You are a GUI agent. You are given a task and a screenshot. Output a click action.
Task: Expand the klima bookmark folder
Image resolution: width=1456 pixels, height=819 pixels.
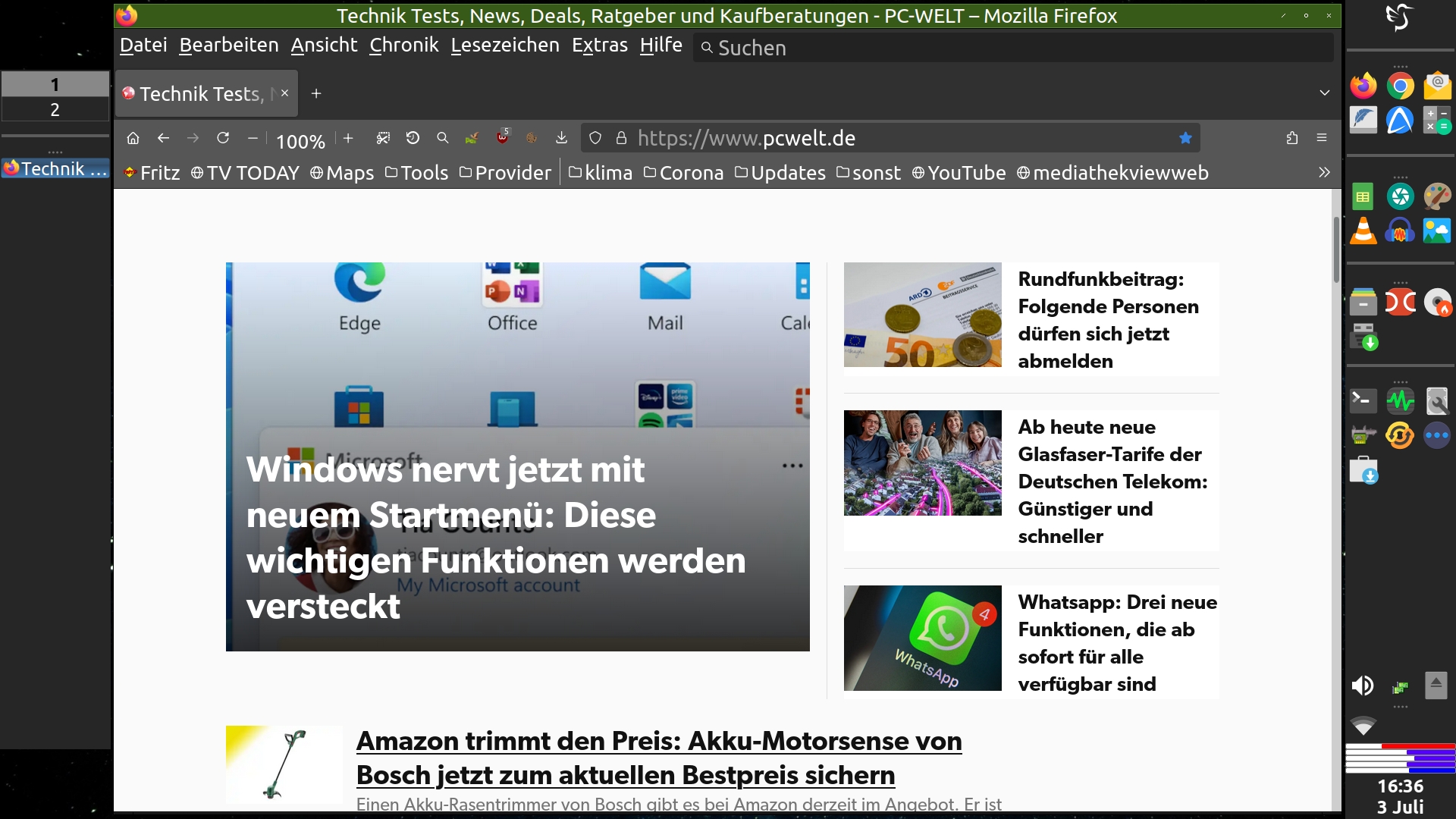point(600,173)
